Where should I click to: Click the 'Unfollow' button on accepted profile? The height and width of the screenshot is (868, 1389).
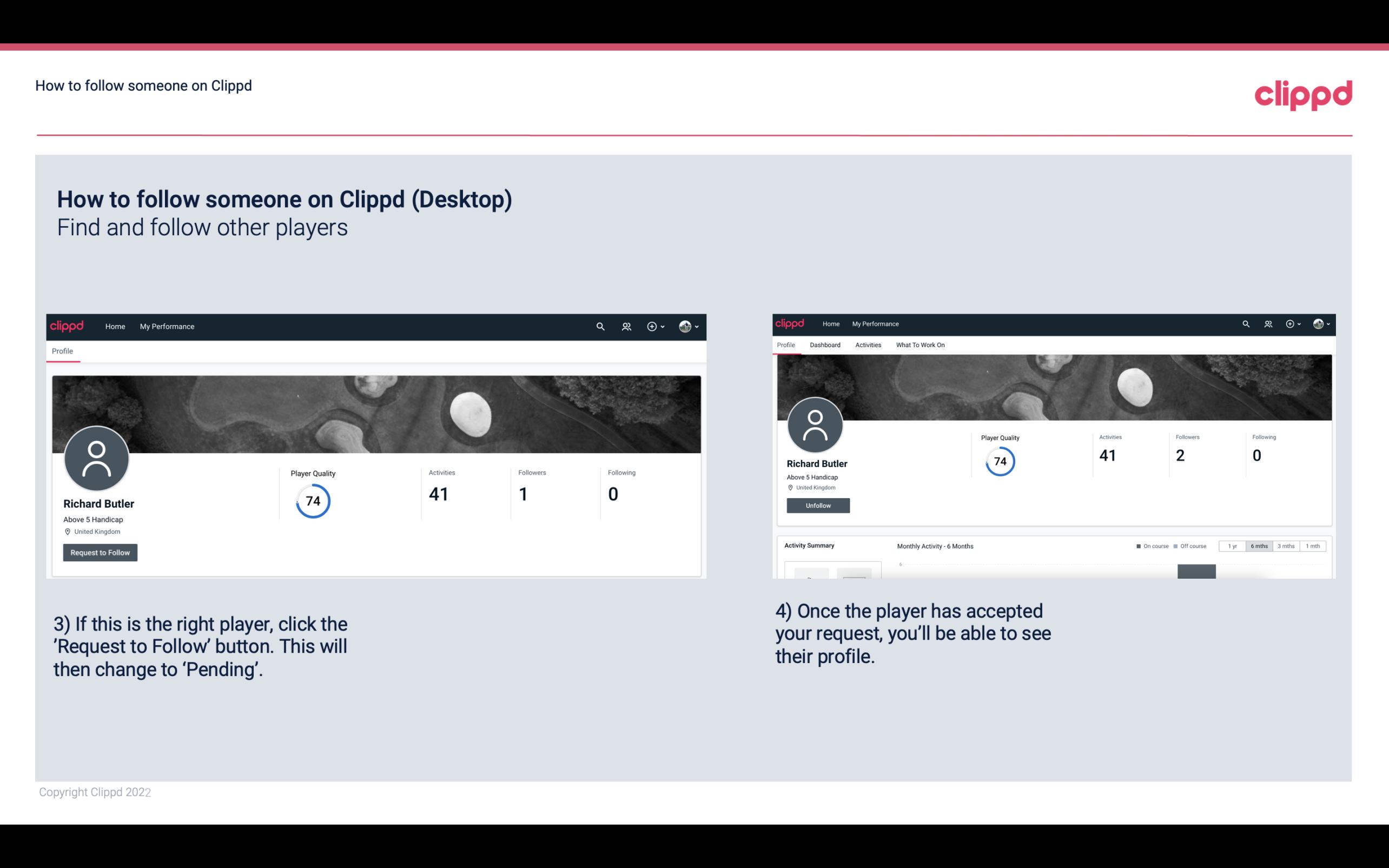coord(817,505)
